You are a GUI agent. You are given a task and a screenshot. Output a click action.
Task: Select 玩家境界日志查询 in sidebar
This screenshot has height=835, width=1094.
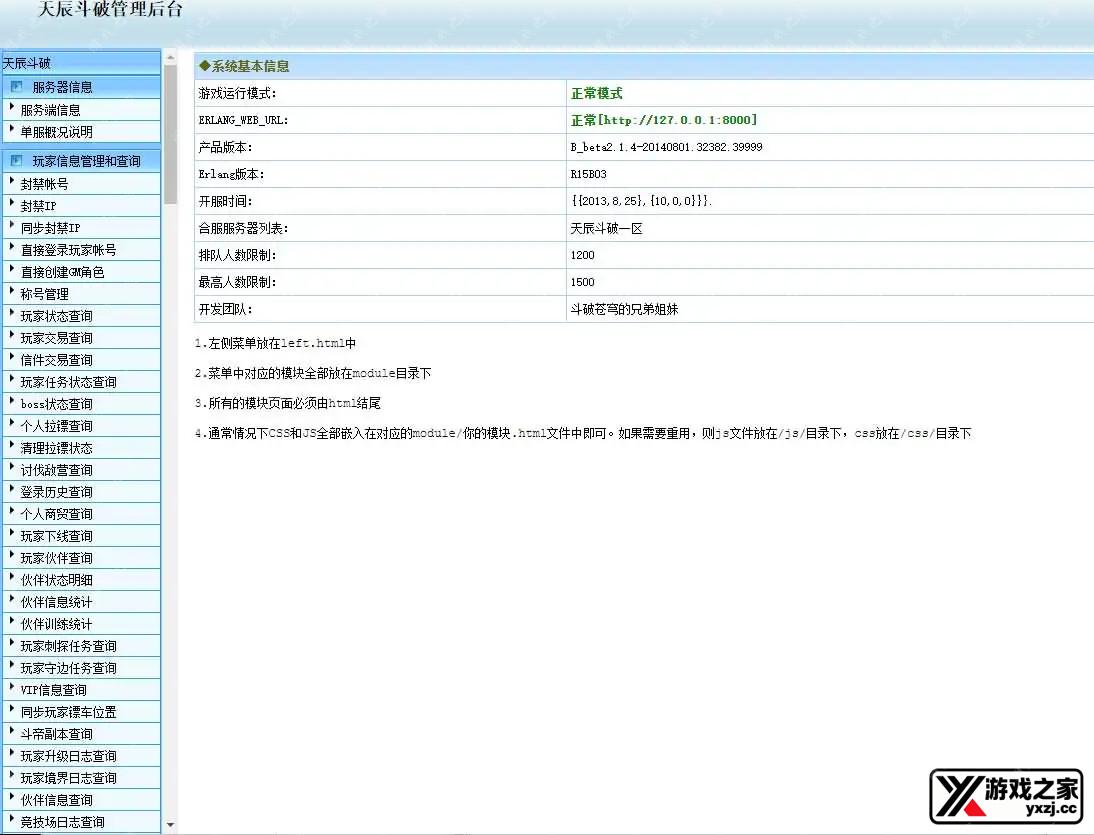pyautogui.click(x=68, y=778)
